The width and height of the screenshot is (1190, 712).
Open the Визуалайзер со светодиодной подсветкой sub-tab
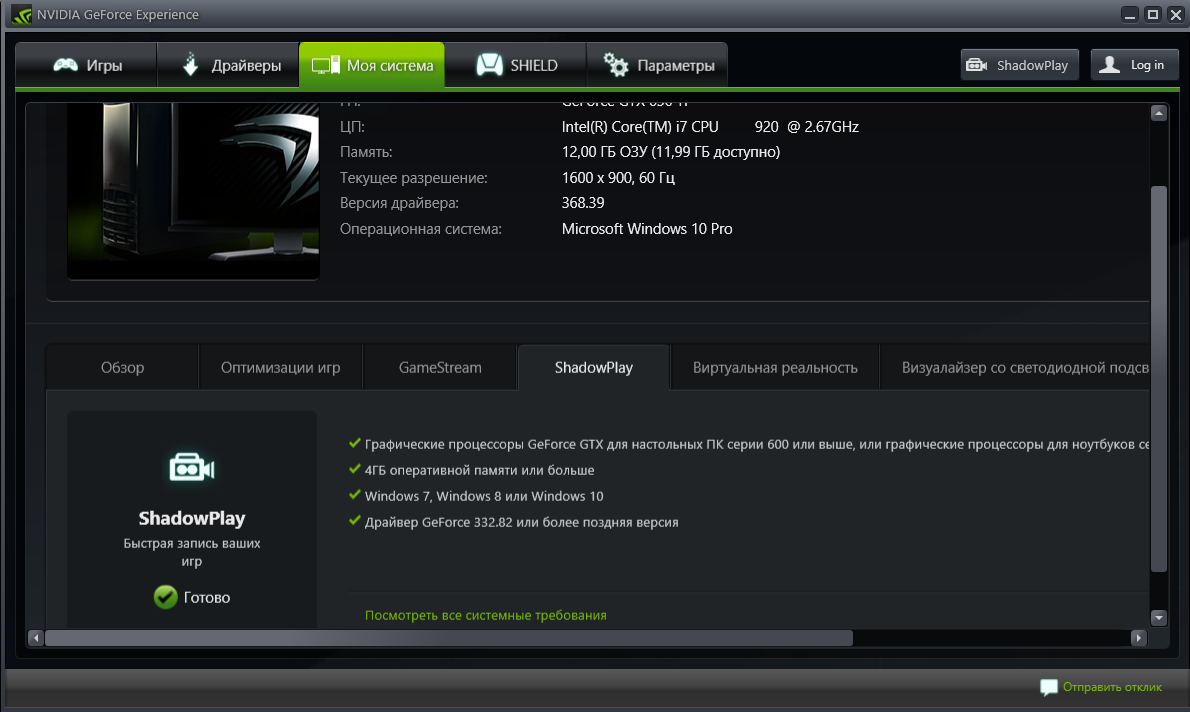coord(1015,367)
